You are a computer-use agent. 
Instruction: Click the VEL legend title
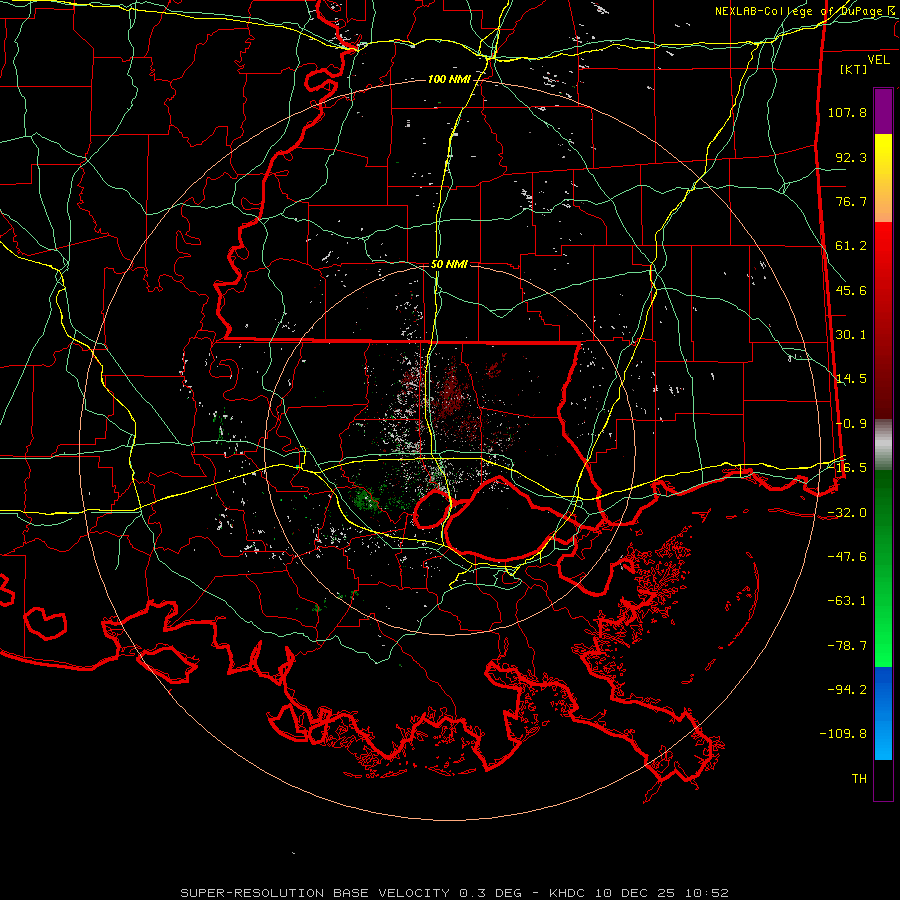pyautogui.click(x=878, y=60)
